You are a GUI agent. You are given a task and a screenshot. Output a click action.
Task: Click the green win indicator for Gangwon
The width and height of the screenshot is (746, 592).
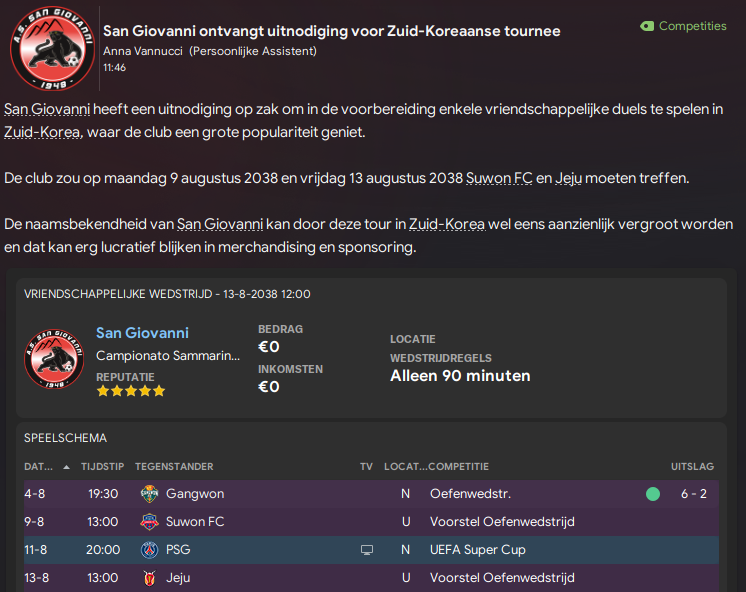tap(653, 494)
